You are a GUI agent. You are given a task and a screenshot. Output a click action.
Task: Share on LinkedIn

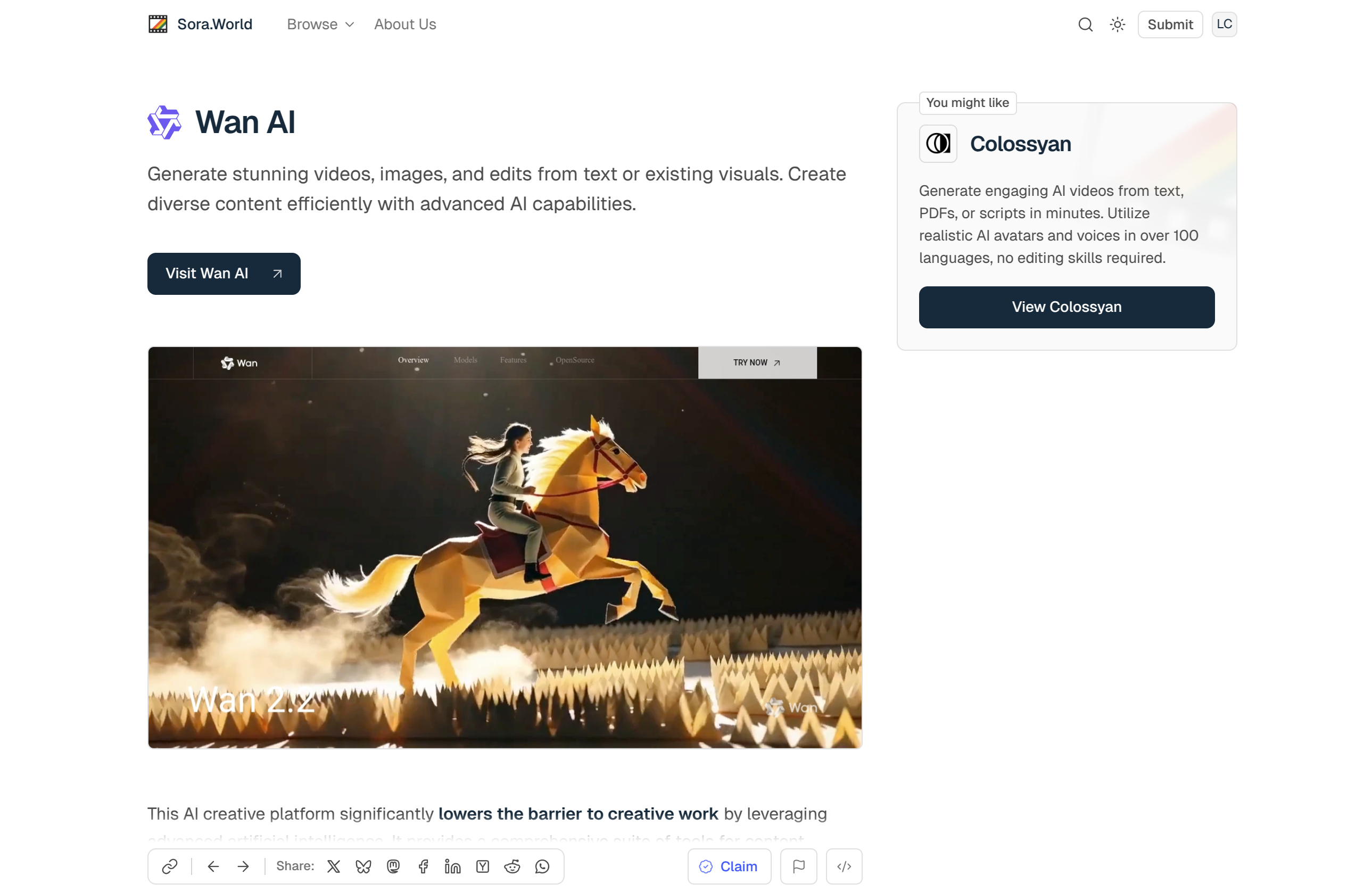[452, 866]
